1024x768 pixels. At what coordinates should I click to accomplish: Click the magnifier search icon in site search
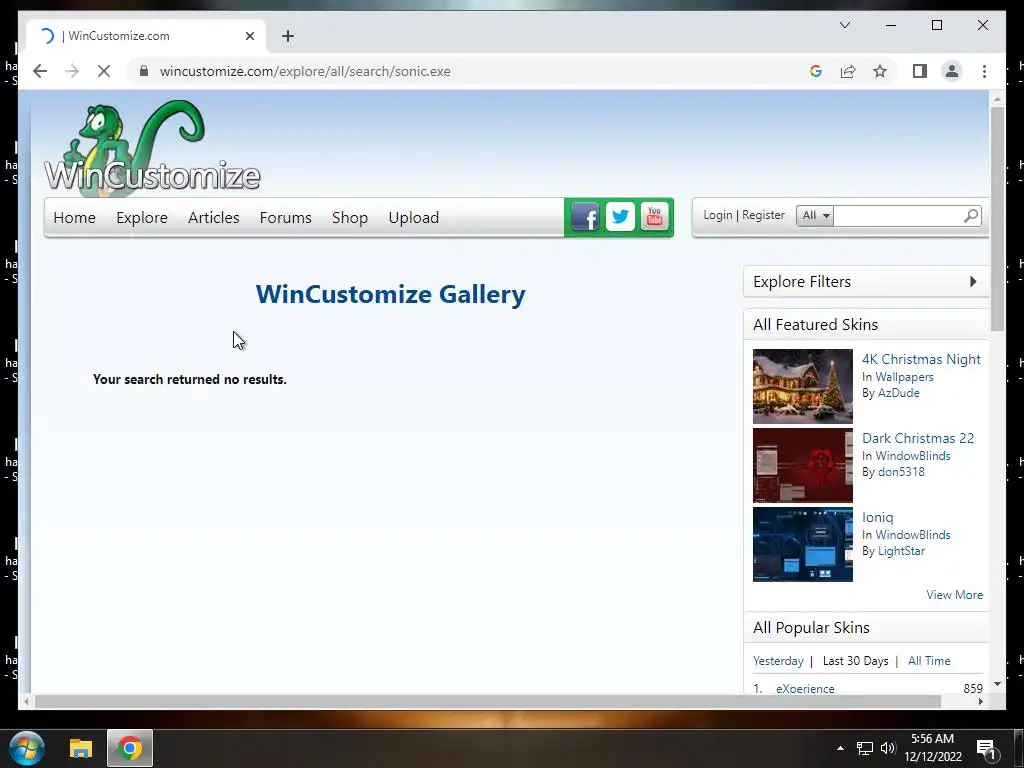[x=971, y=216]
